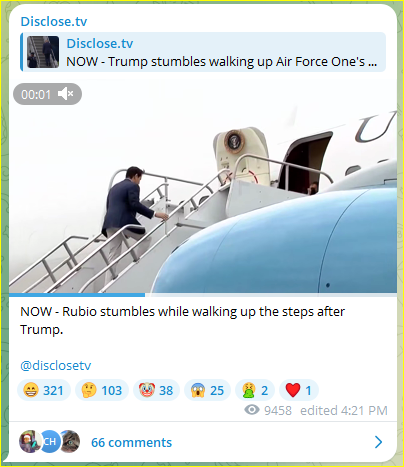Click the red heart reaction
Viewport: 404px width, 467px height.
tap(299, 390)
